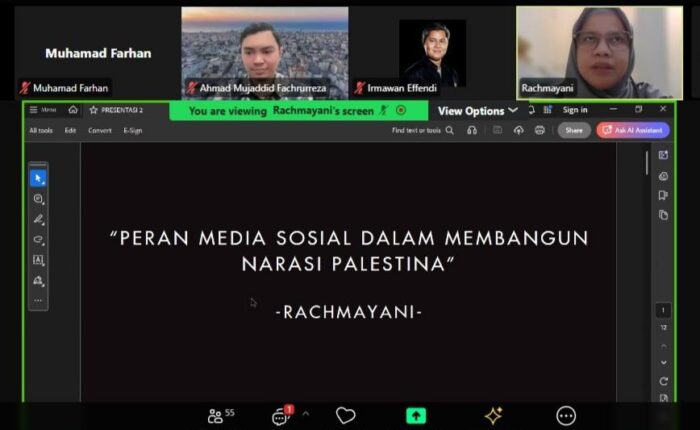This screenshot has width=700, height=430.
Task: Open the Zoom chat panel
Action: coord(281,416)
